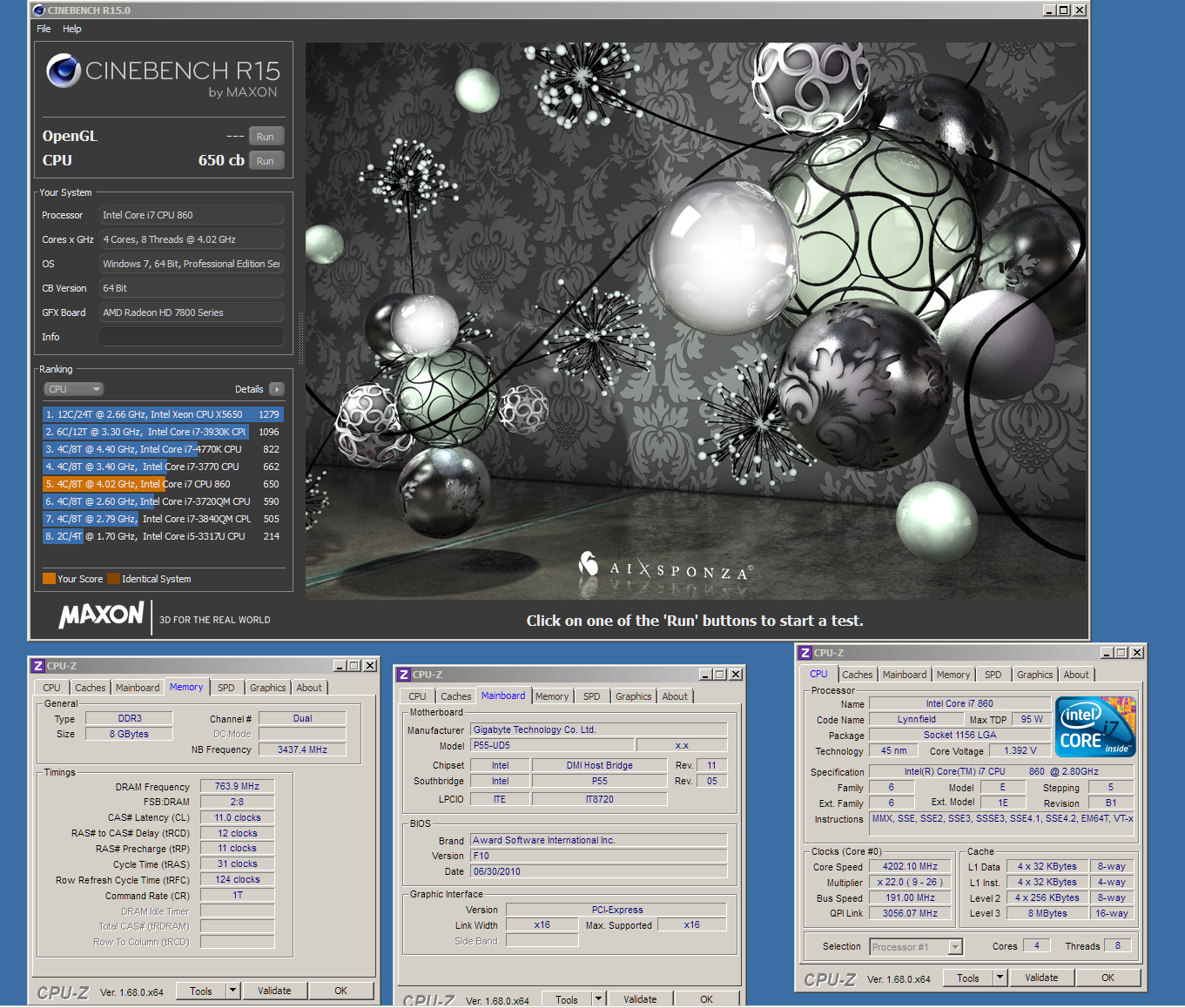Select ranking row Core i7-3840QM

click(x=163, y=519)
